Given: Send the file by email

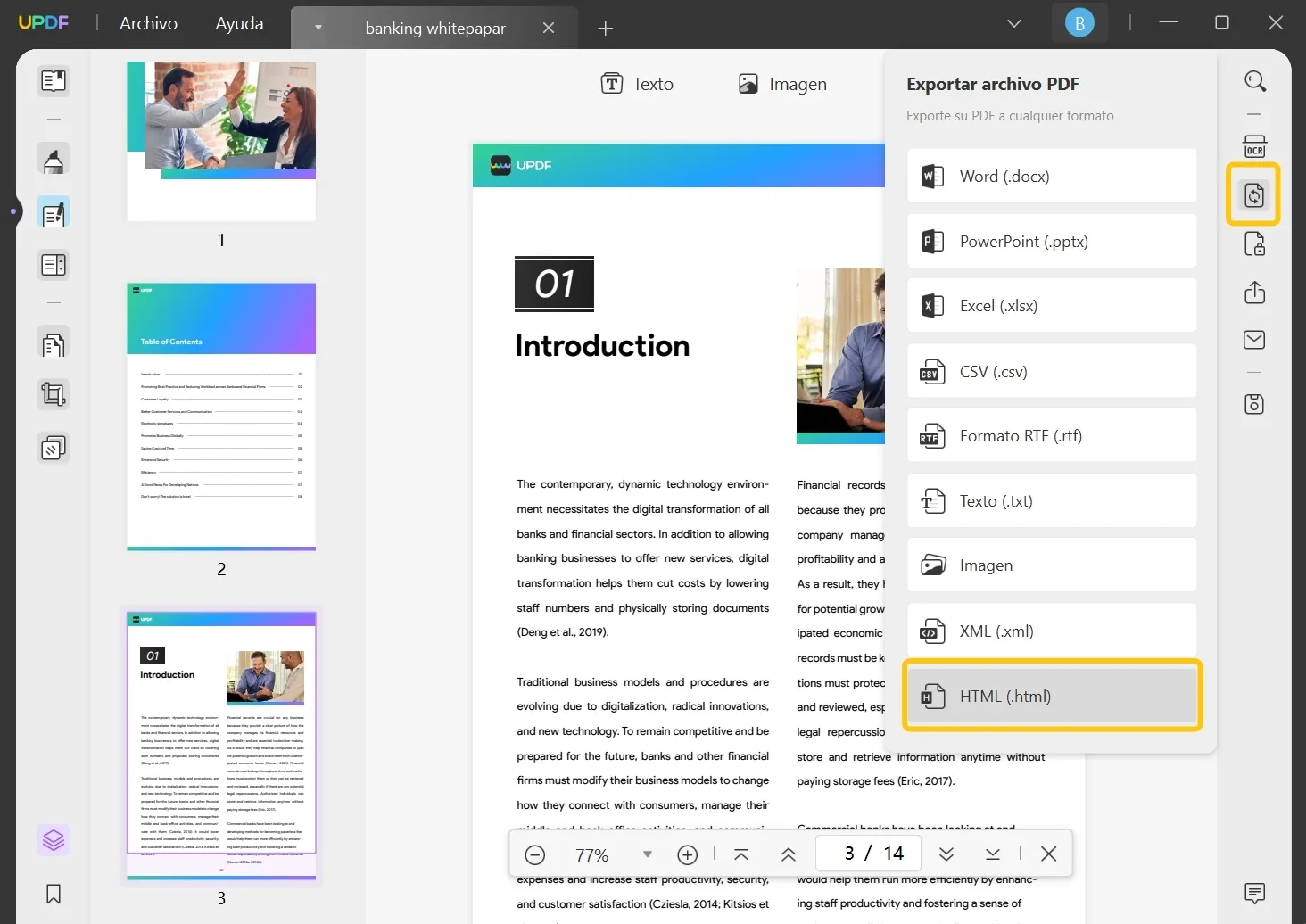Looking at the screenshot, I should click(1255, 340).
